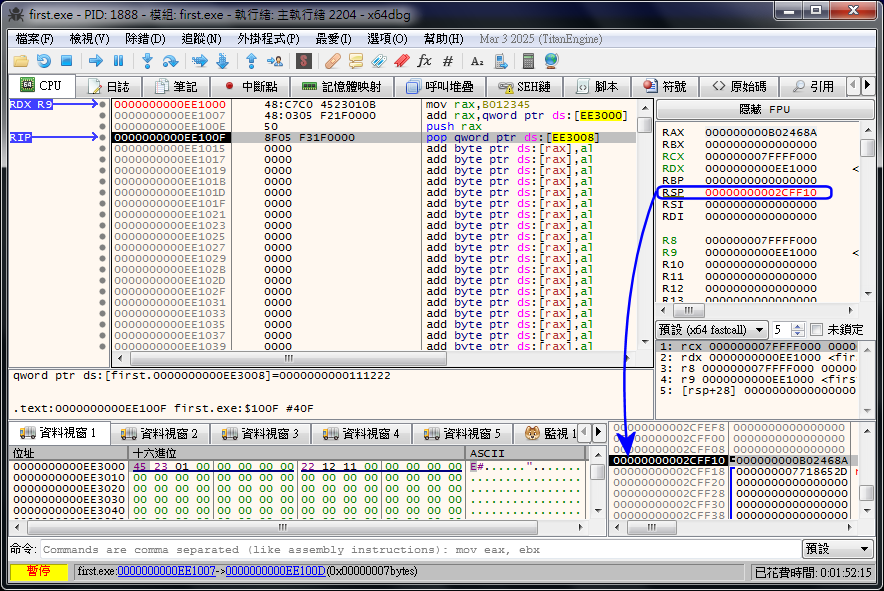Viewport: 884px width, 591px height.
Task: Expand the 預設 (x64 fastcall) dropdown
Action: pos(712,329)
